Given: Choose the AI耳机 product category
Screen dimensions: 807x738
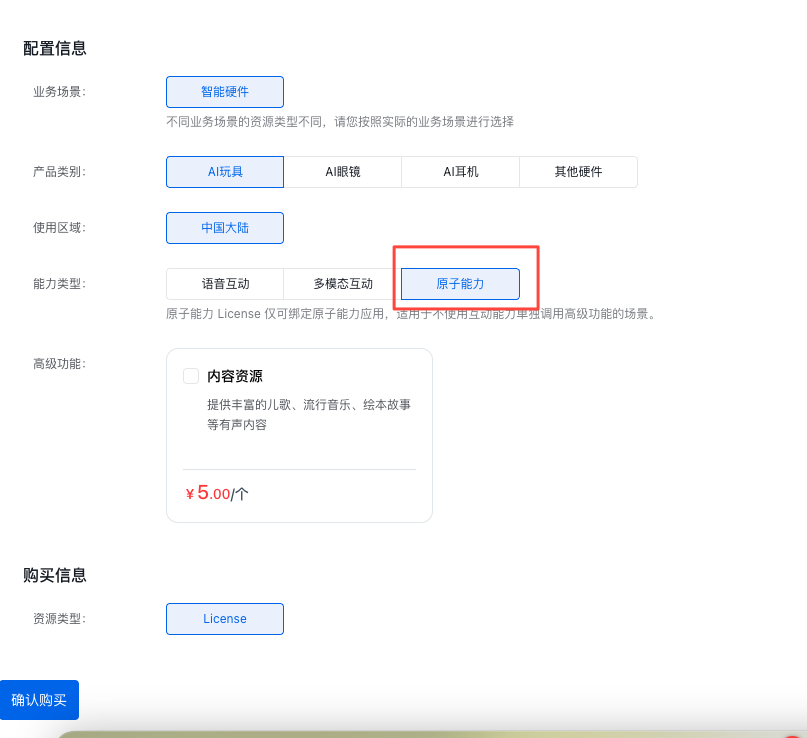Looking at the screenshot, I should click(x=461, y=172).
